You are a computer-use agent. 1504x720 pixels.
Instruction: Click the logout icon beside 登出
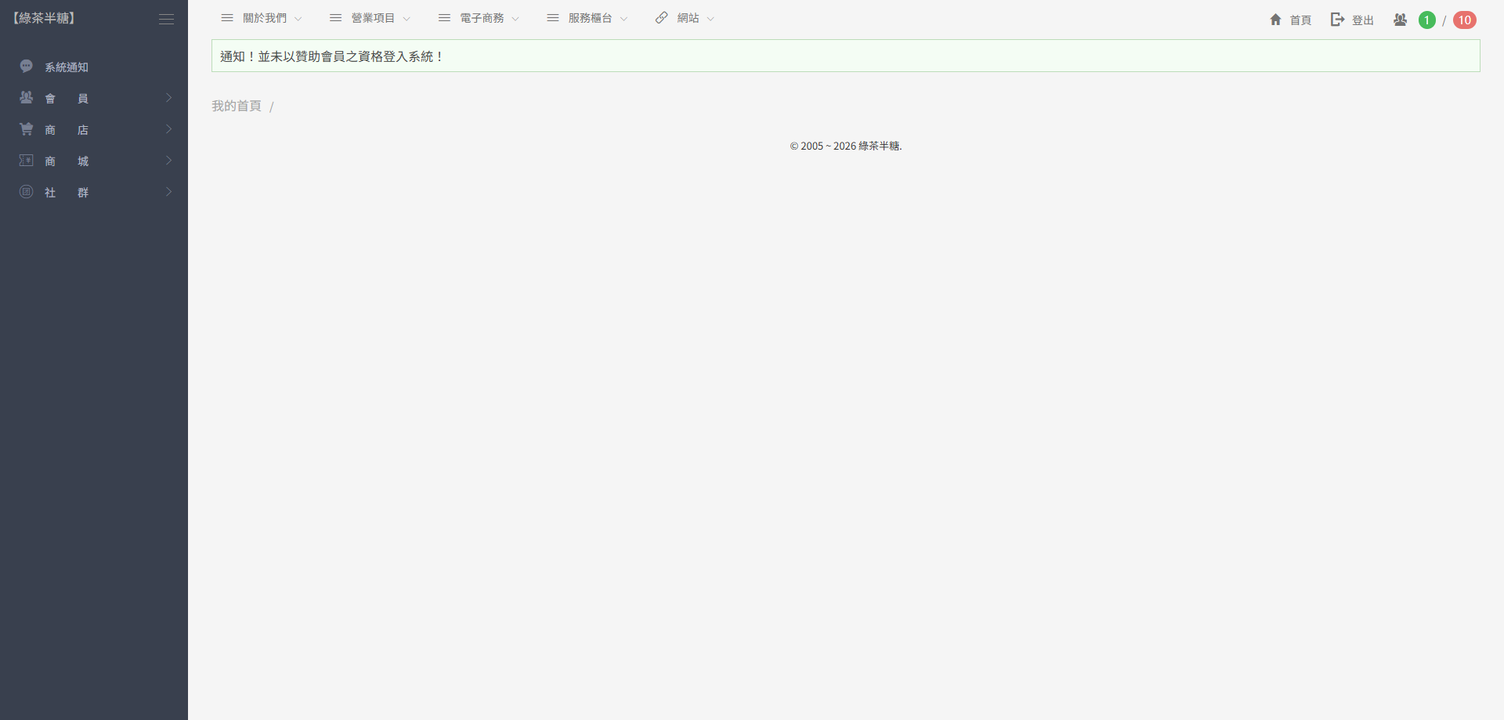tap(1337, 19)
